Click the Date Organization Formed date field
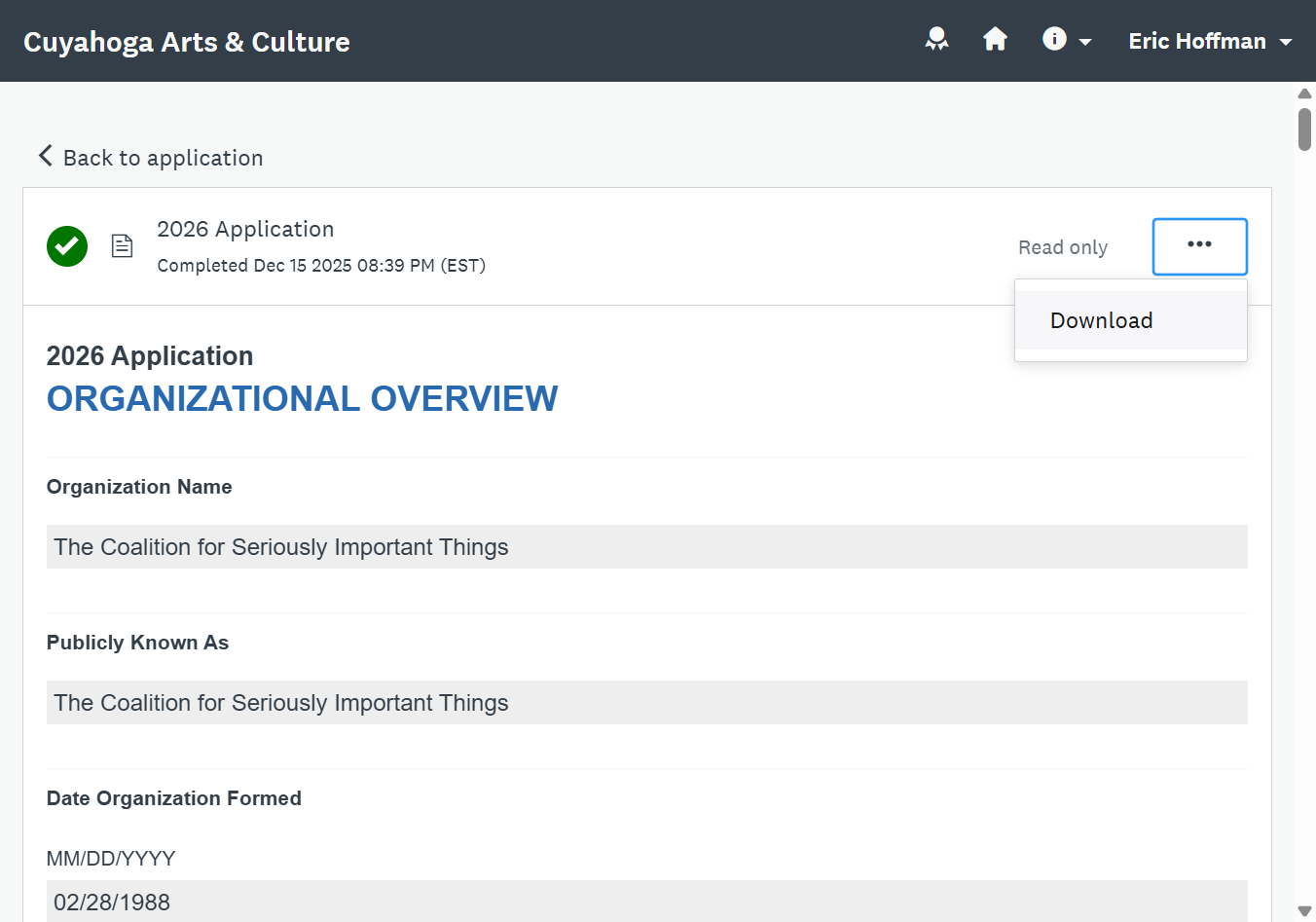Screen dimensions: 1316x922 [647, 902]
